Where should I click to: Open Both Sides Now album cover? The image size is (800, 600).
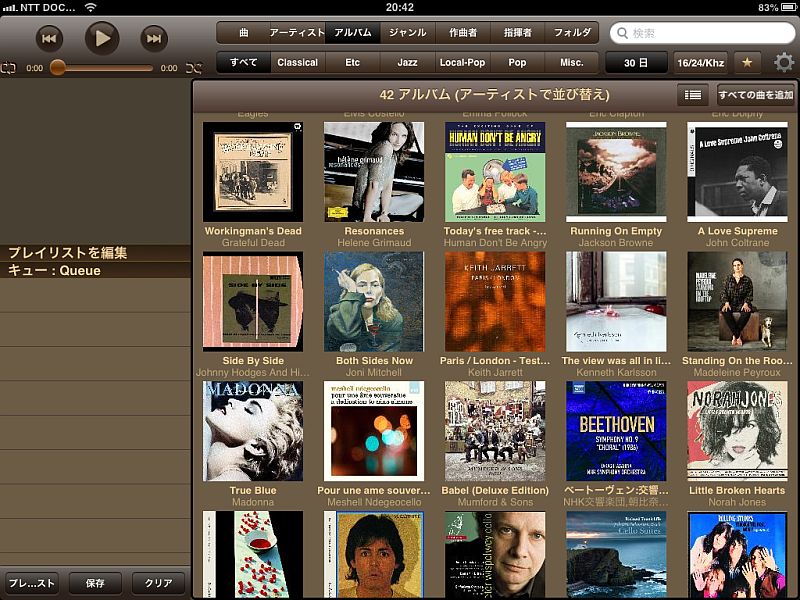(x=374, y=302)
